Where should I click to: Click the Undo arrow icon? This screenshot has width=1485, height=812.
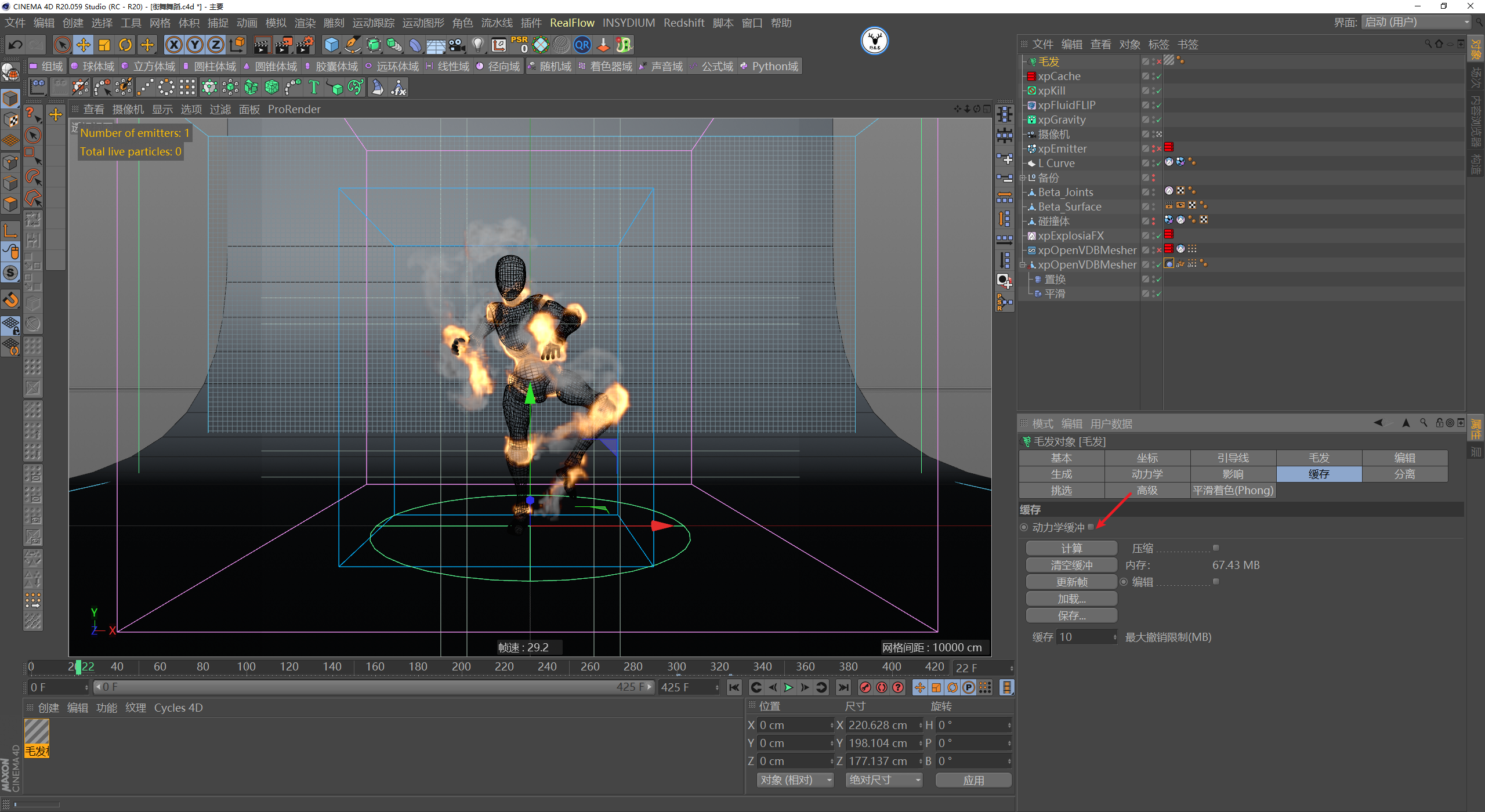(15, 45)
